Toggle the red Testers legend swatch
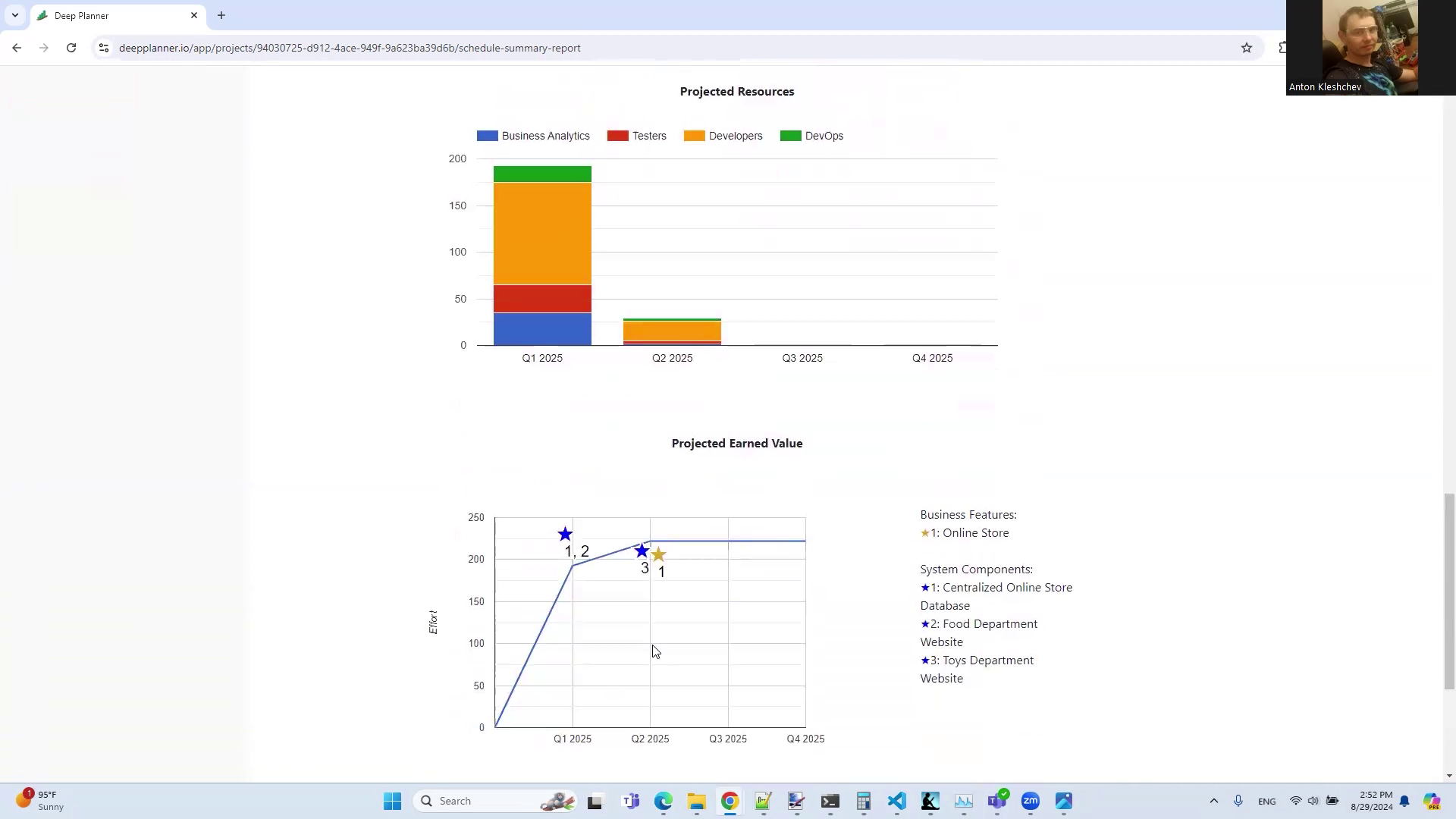1456x819 pixels. 617,136
